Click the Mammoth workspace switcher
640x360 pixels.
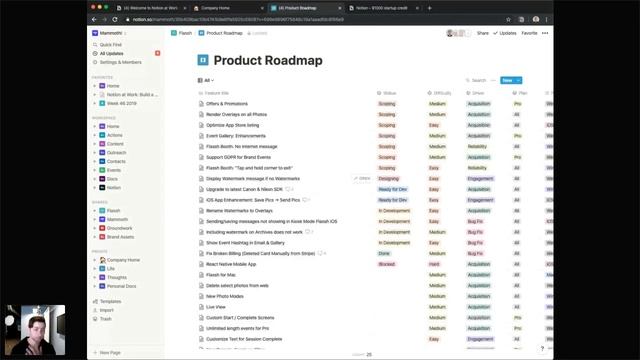(111, 33)
